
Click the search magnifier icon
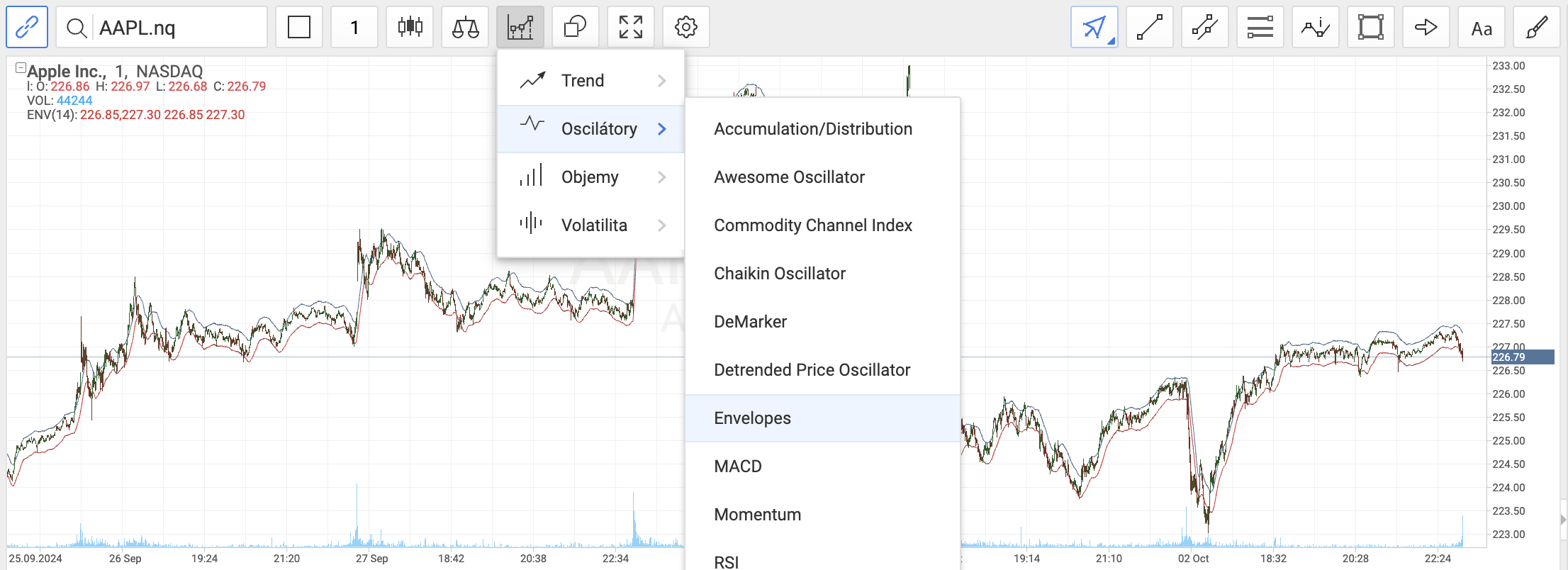tap(77, 28)
